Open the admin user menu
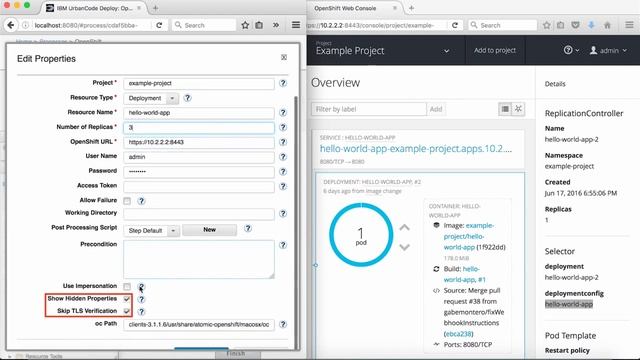This screenshot has width=640, height=360. [x=608, y=51]
